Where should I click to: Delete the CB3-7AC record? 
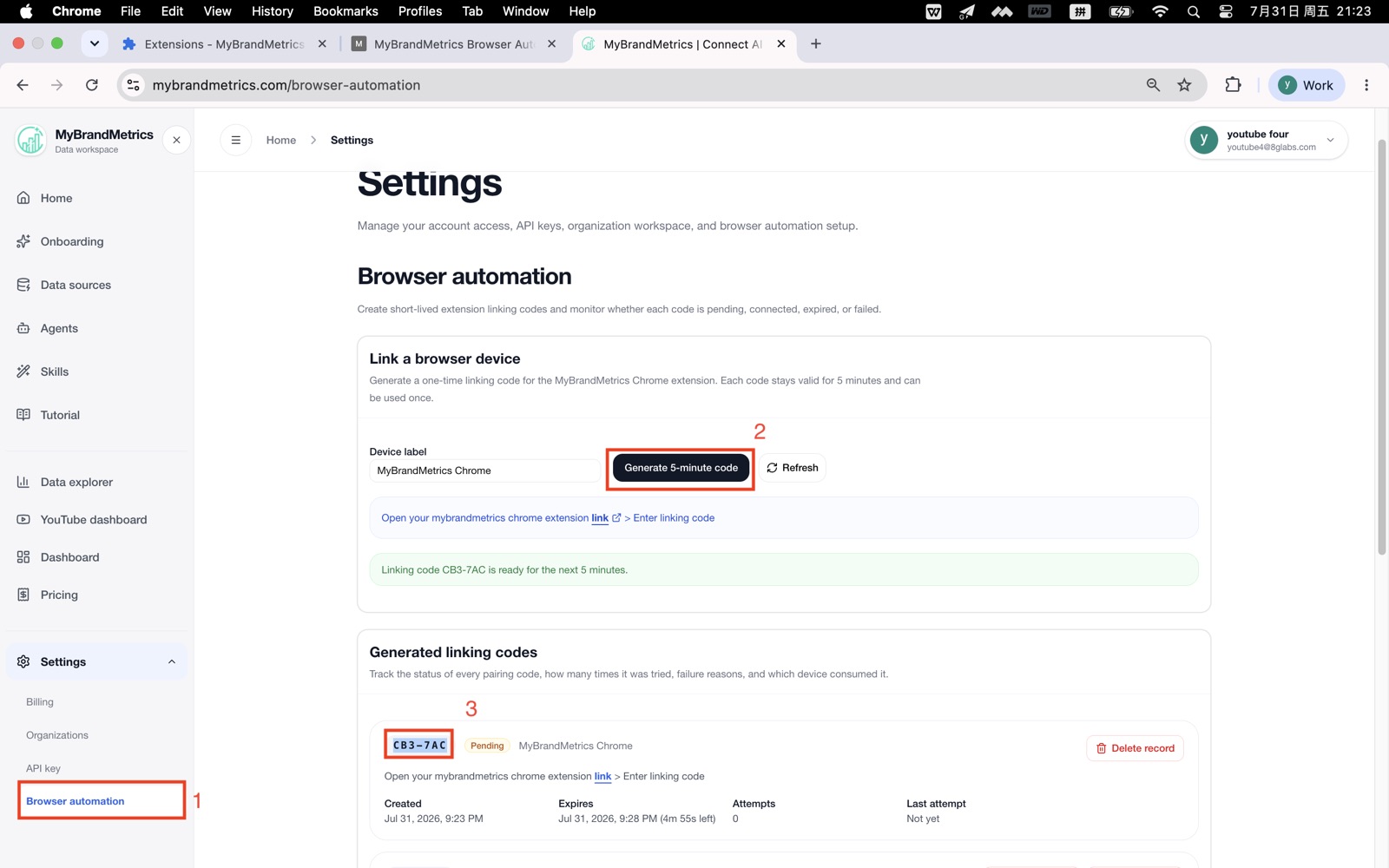click(x=1135, y=748)
